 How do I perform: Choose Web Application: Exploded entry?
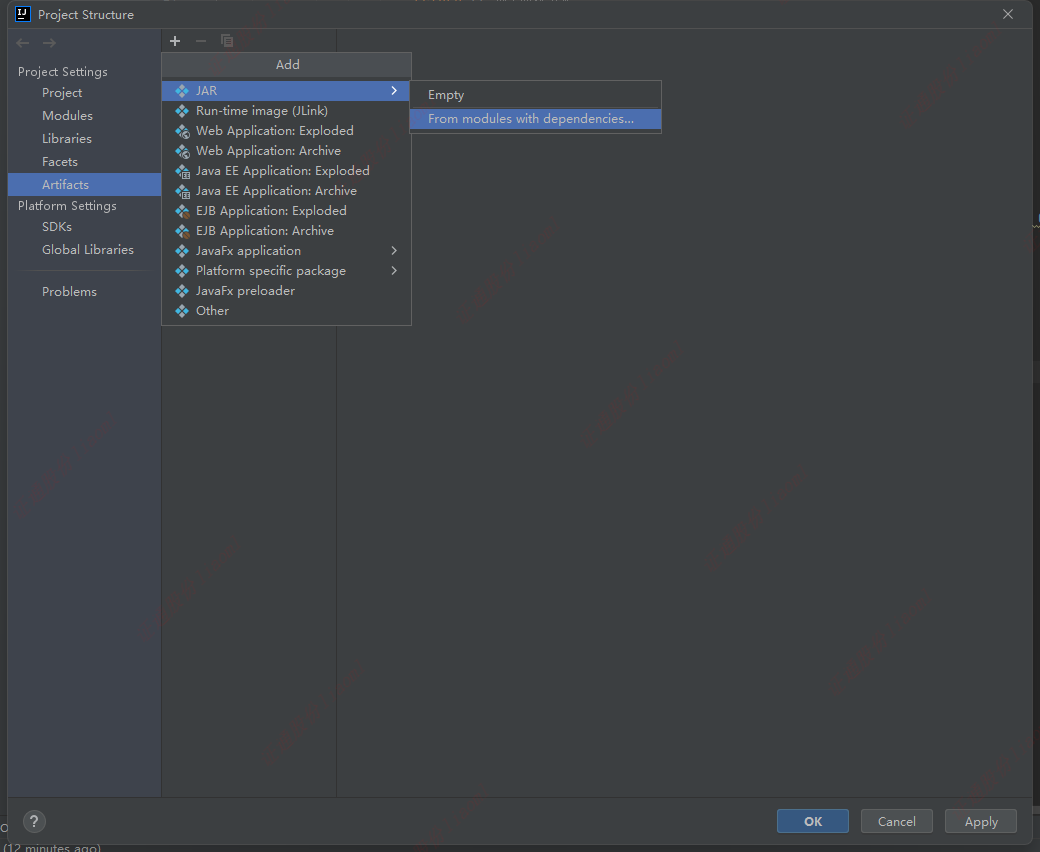(286, 131)
